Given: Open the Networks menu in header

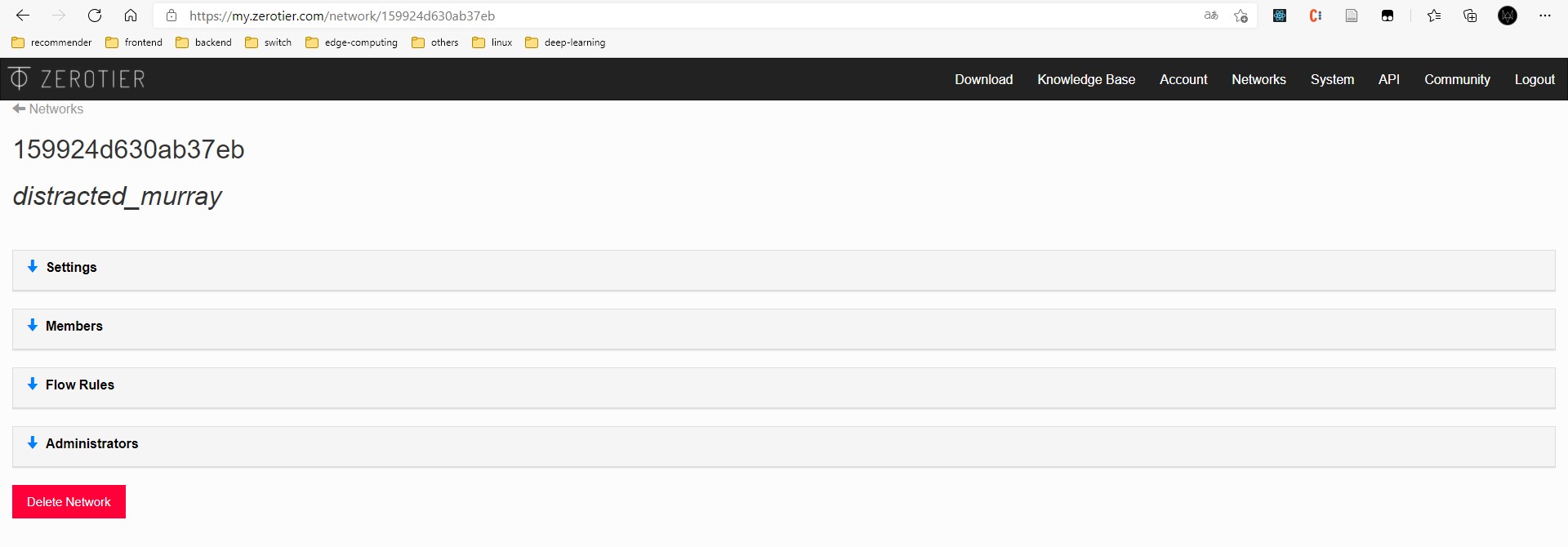Looking at the screenshot, I should 1258,79.
